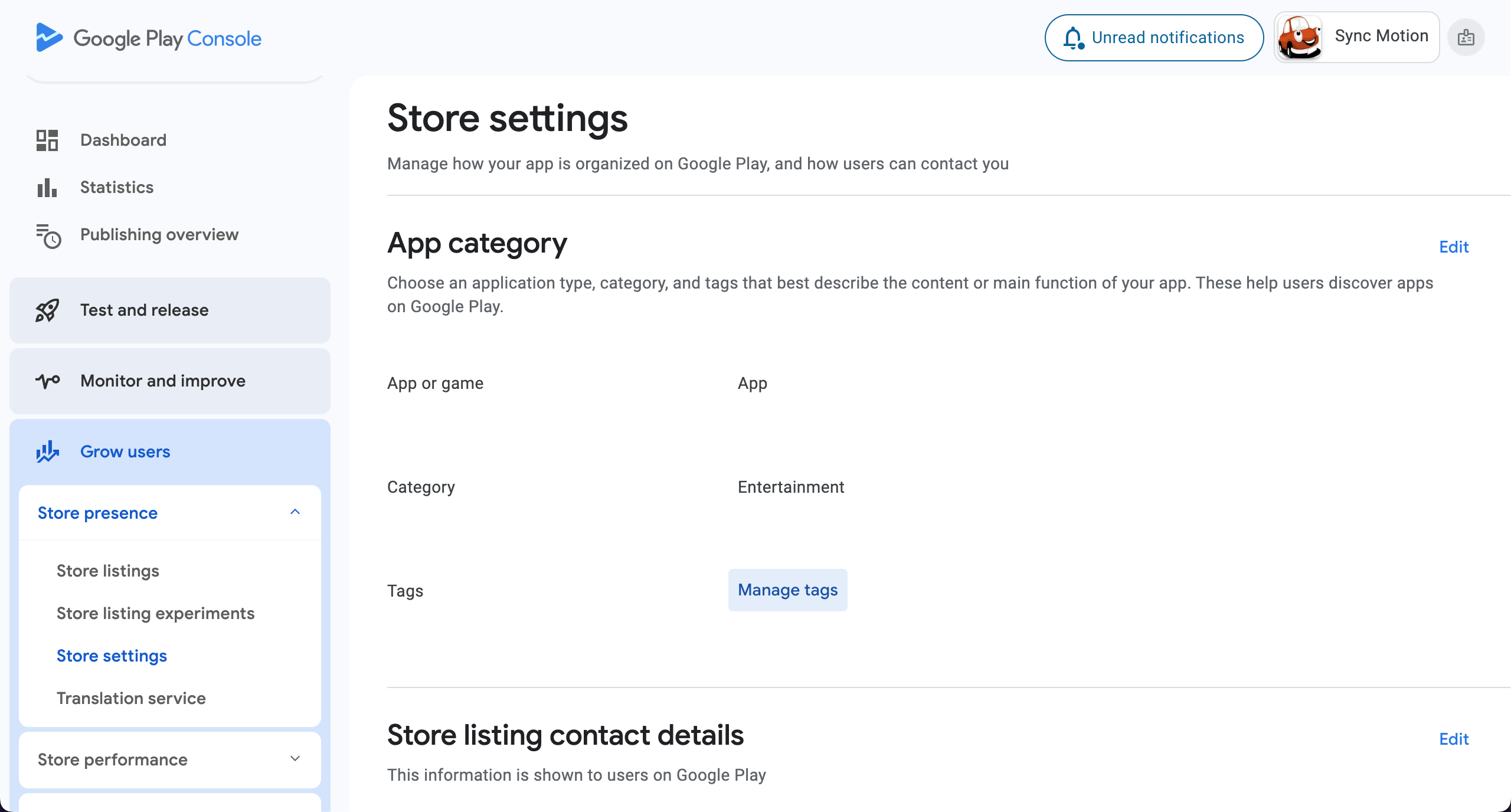1511x812 pixels.
Task: Click the Statistics bar chart icon
Action: click(x=47, y=188)
